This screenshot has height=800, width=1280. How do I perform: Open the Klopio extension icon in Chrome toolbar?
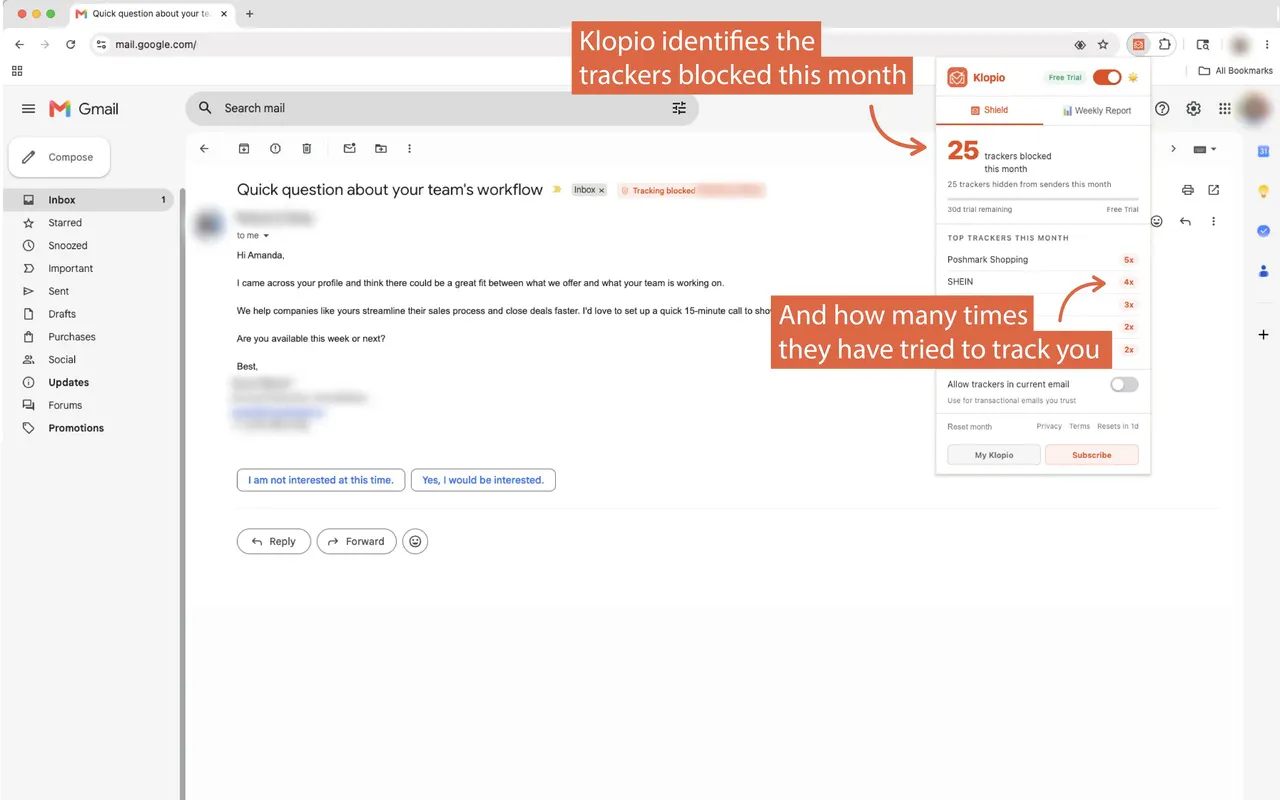1138,44
